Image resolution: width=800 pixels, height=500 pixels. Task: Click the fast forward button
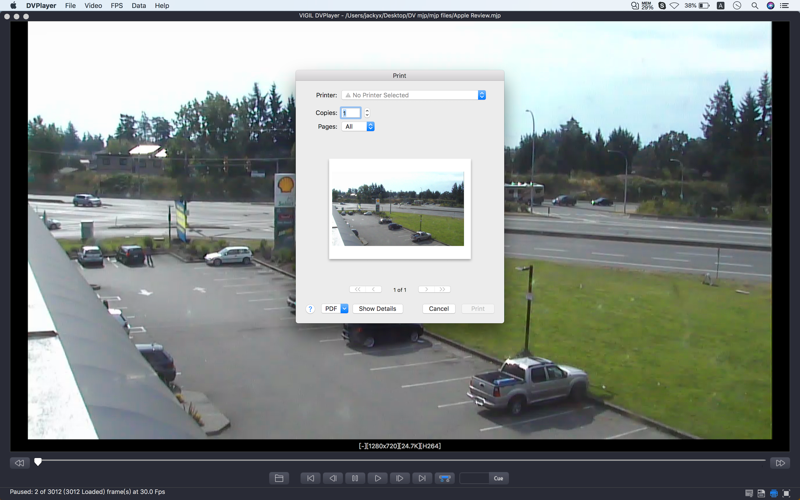pyautogui.click(x=780, y=463)
